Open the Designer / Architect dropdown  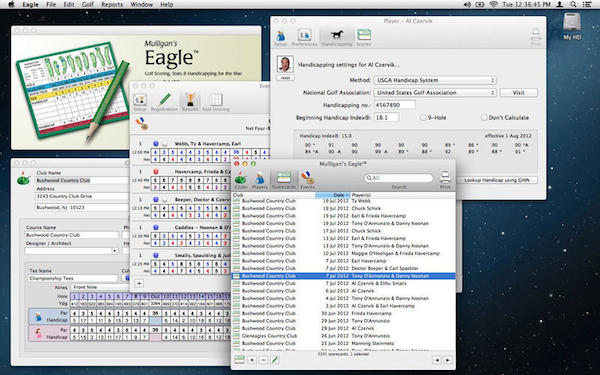coord(72,251)
